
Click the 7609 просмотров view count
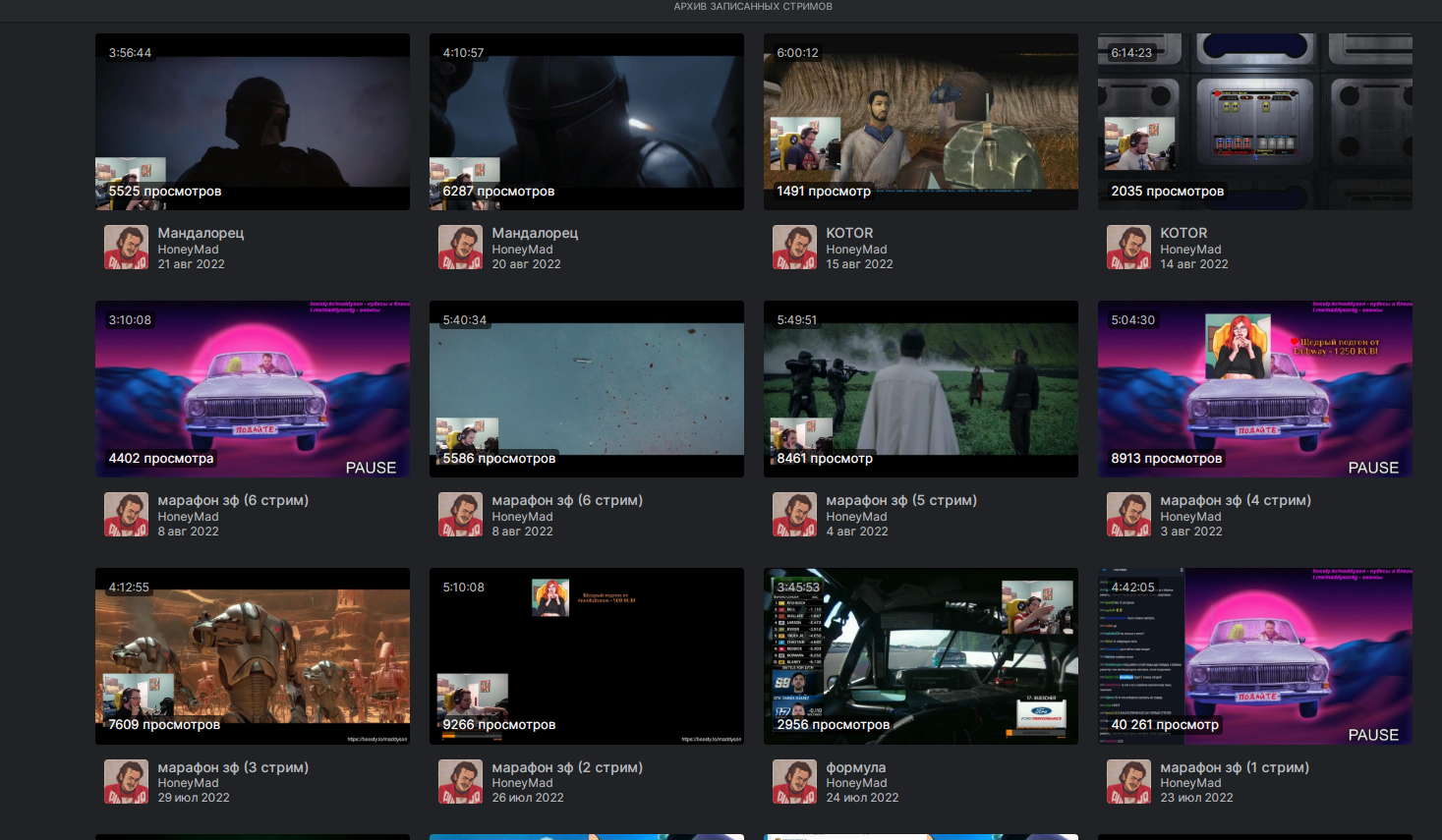click(164, 725)
